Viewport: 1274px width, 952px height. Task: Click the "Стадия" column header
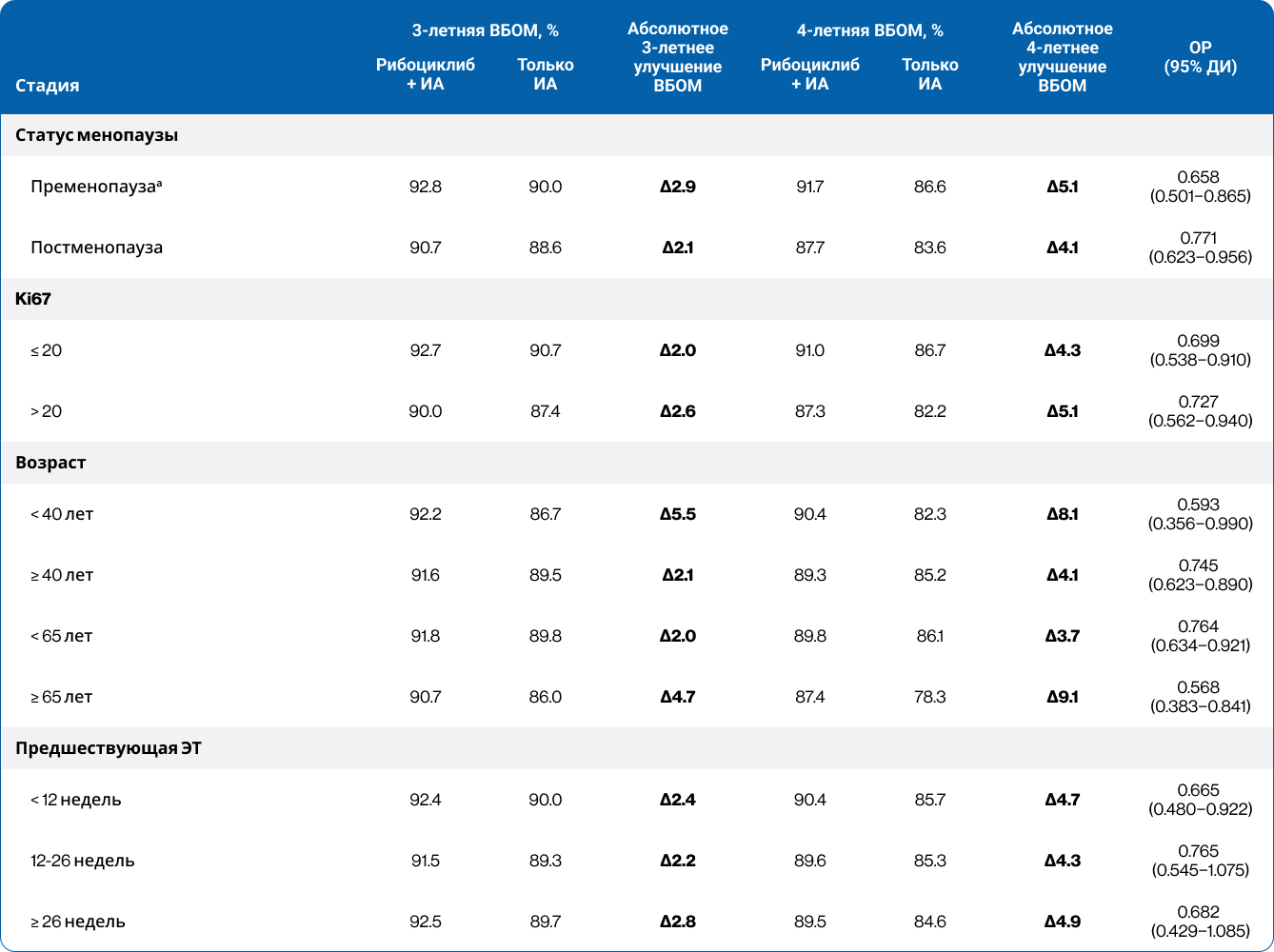(48, 86)
